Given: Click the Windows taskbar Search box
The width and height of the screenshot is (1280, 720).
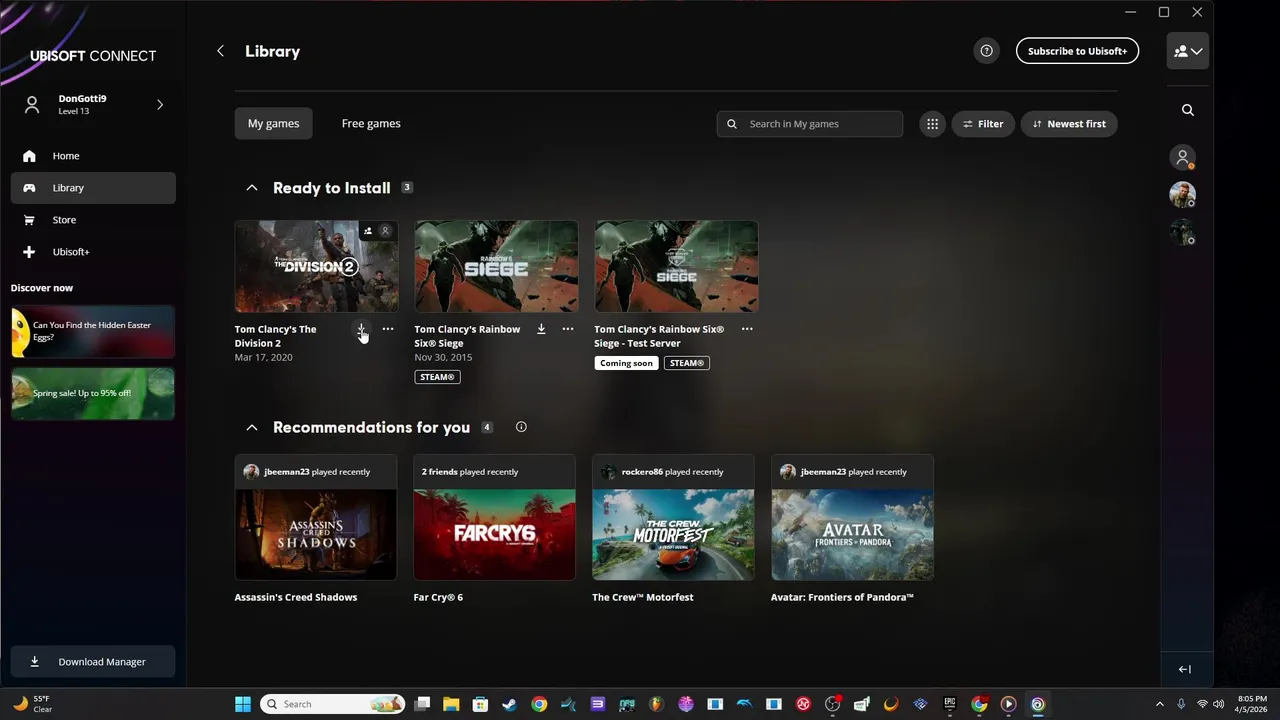Looking at the screenshot, I should pyautogui.click(x=332, y=704).
